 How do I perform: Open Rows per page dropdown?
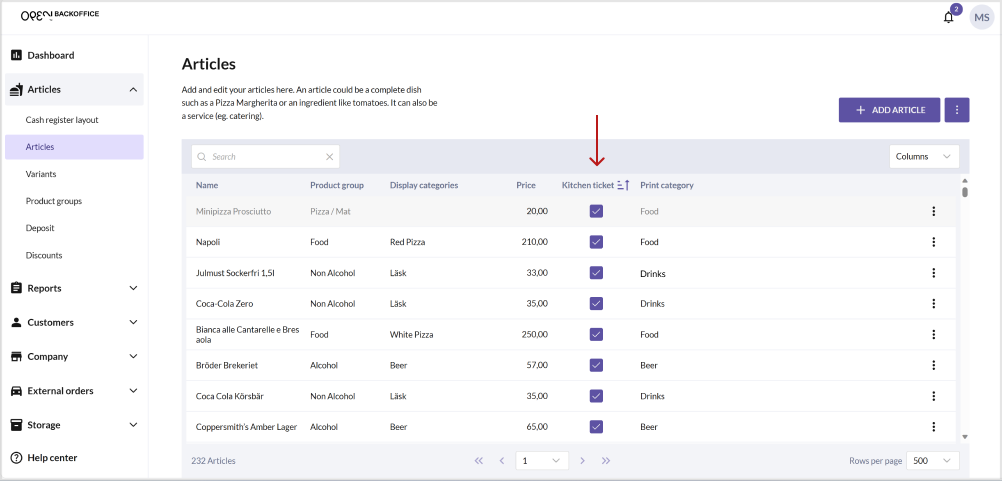coord(934,461)
